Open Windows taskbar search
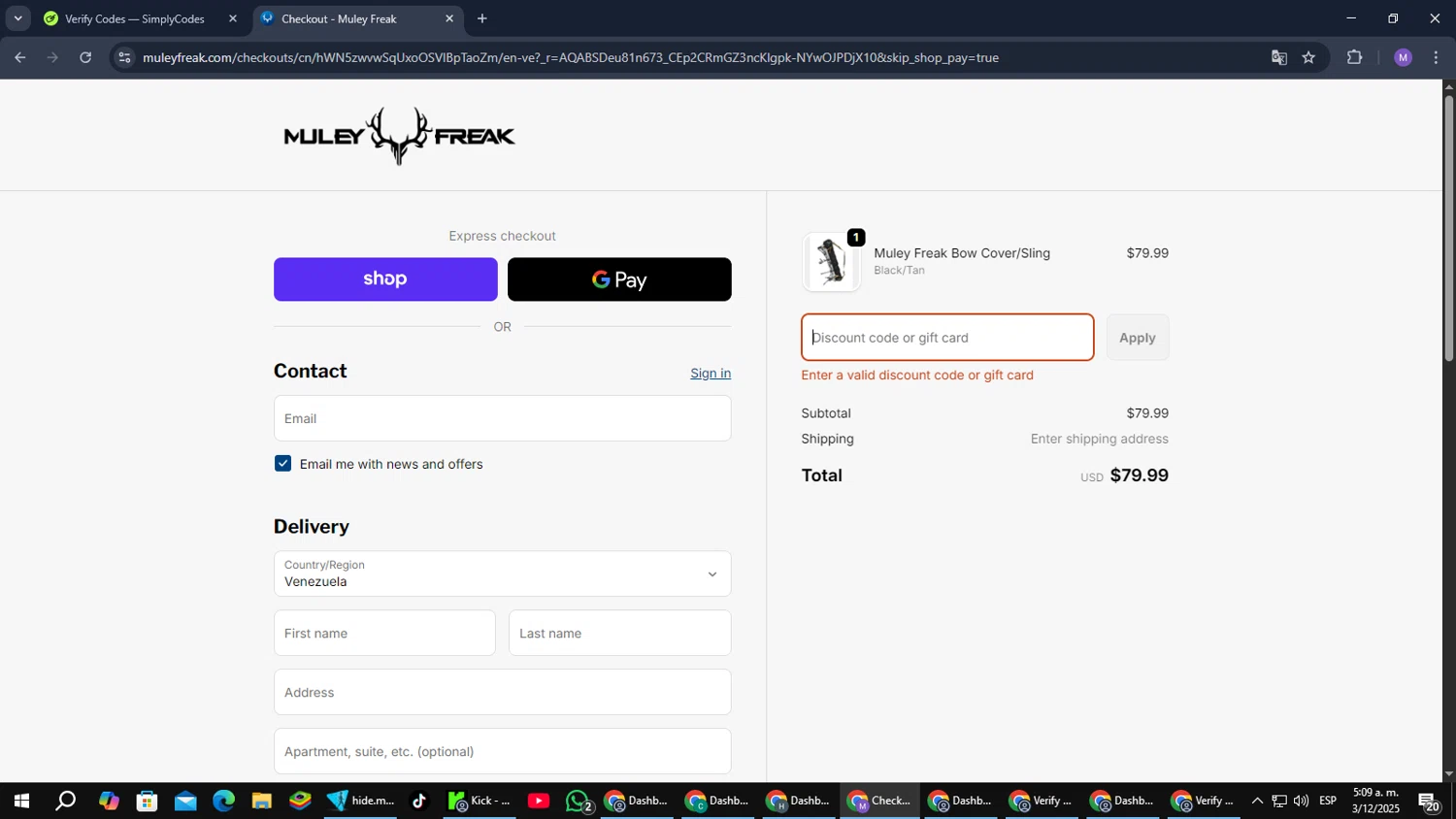1456x819 pixels. pyautogui.click(x=65, y=802)
